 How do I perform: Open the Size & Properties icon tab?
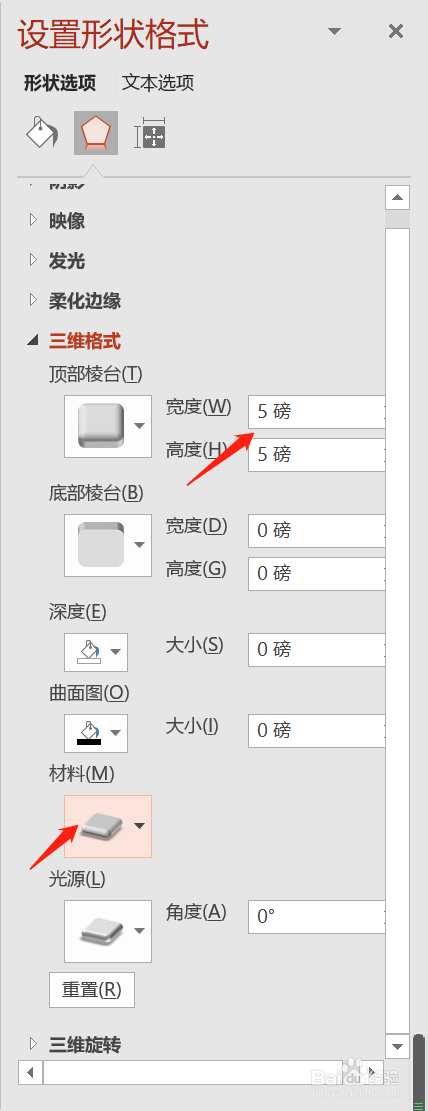[x=150, y=132]
